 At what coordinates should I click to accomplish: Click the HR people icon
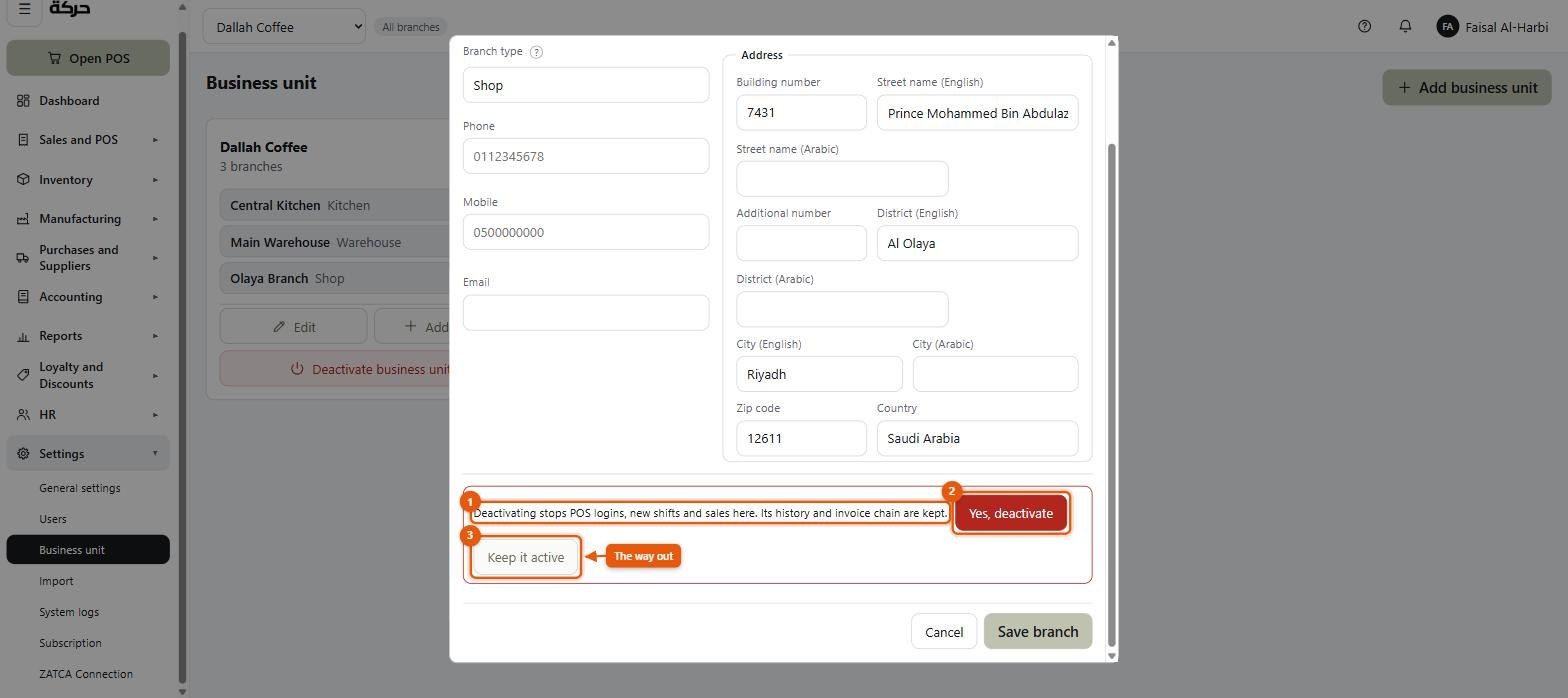23,414
